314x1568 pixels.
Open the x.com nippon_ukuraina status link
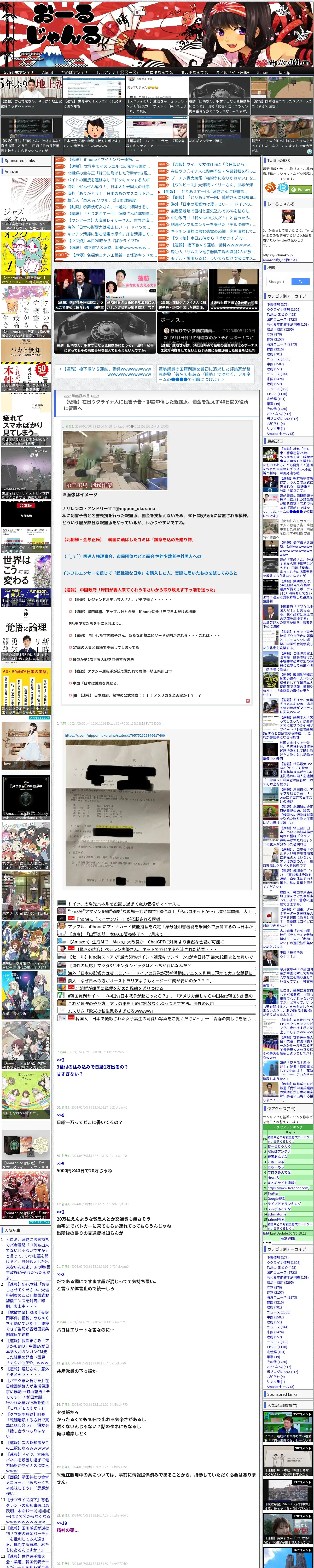point(114,735)
